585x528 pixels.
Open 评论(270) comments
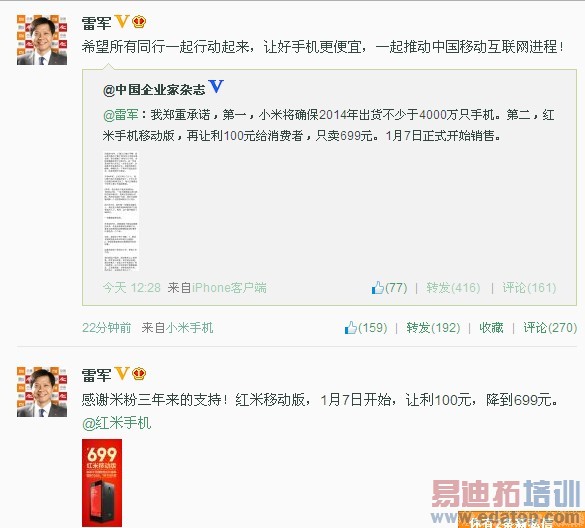coord(550,328)
